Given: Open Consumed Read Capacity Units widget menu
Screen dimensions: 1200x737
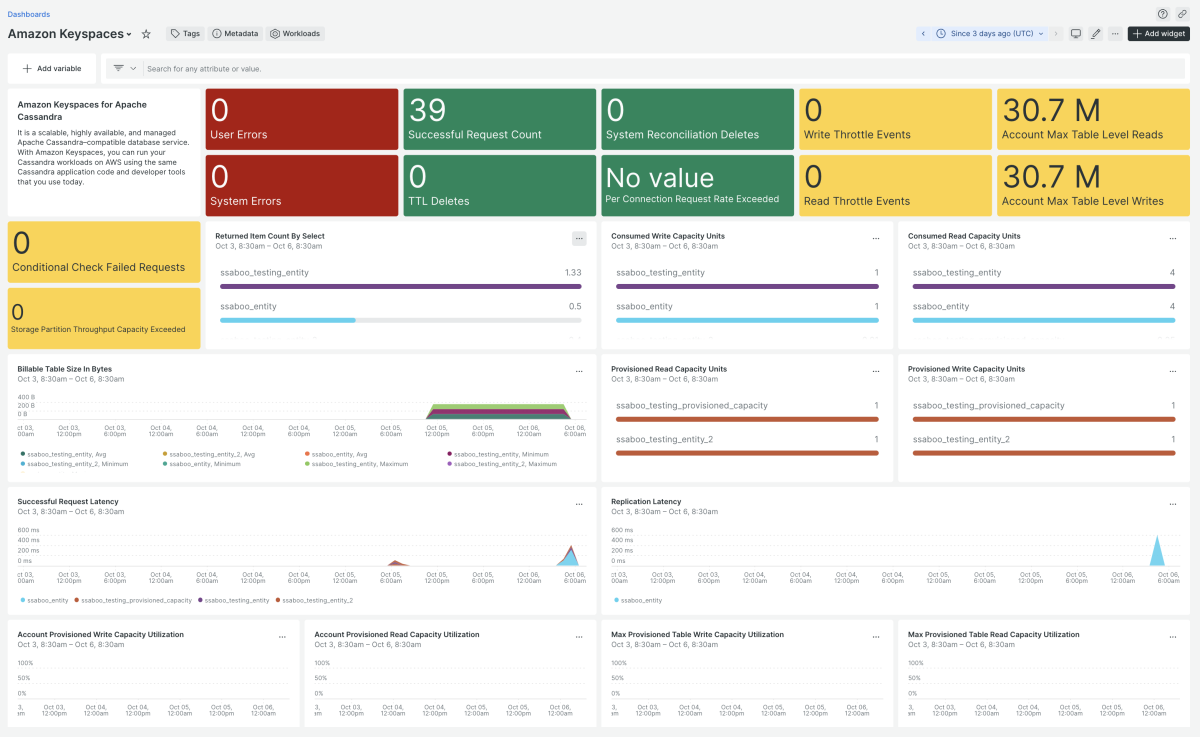Looking at the screenshot, I should 1173,238.
